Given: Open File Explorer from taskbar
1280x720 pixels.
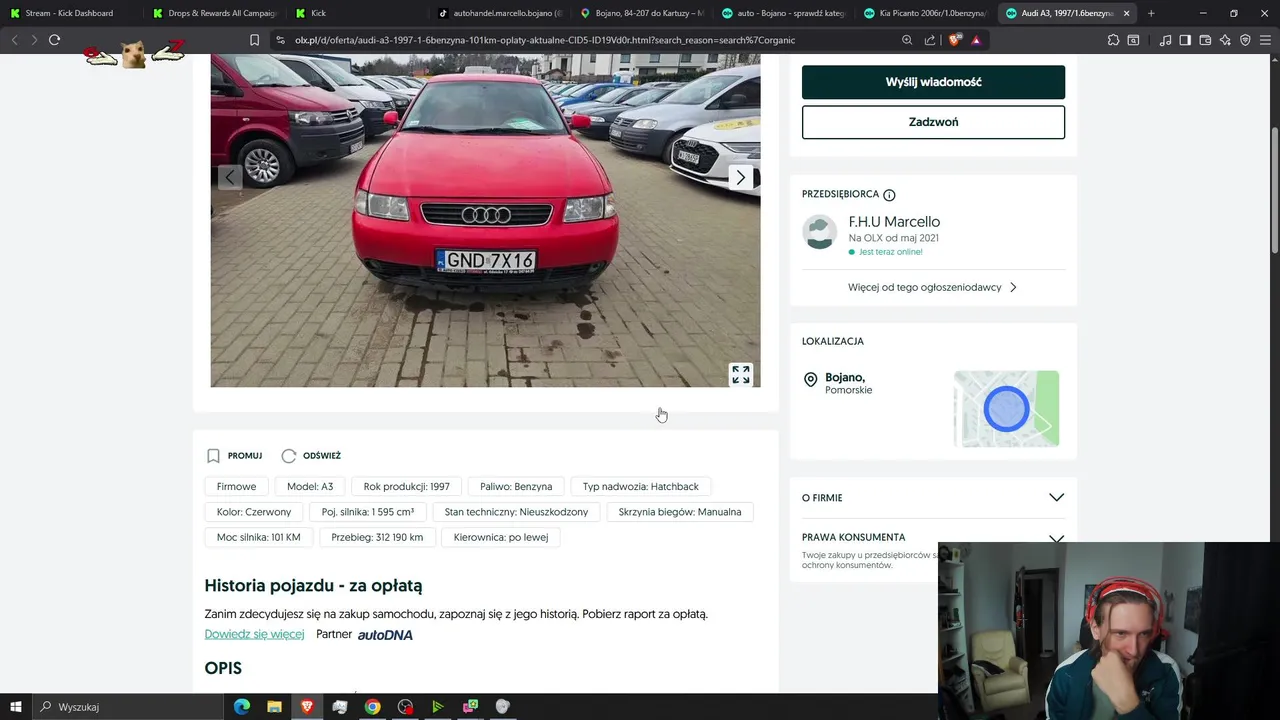Looking at the screenshot, I should point(274,707).
